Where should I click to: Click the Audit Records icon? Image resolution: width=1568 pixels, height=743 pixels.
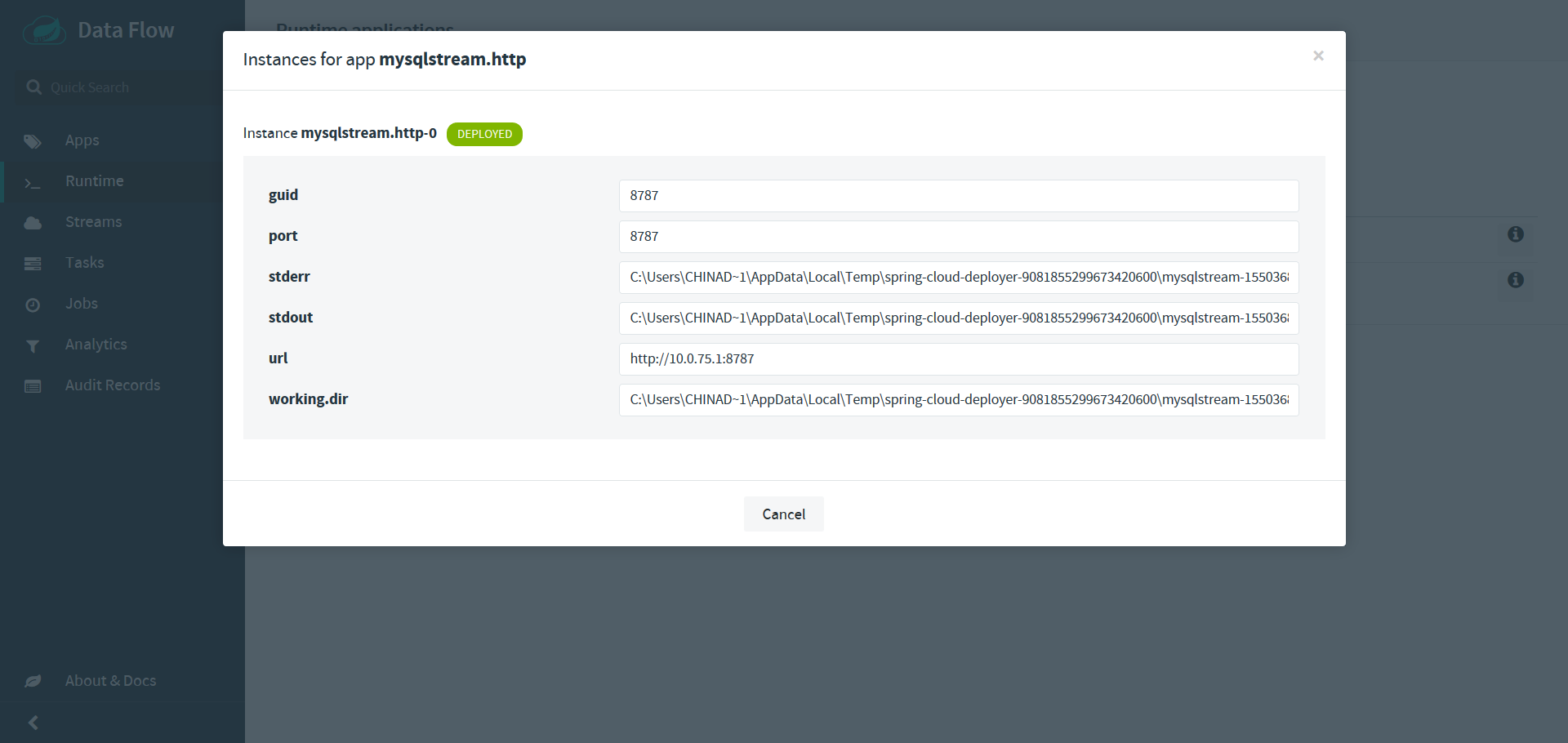33,386
